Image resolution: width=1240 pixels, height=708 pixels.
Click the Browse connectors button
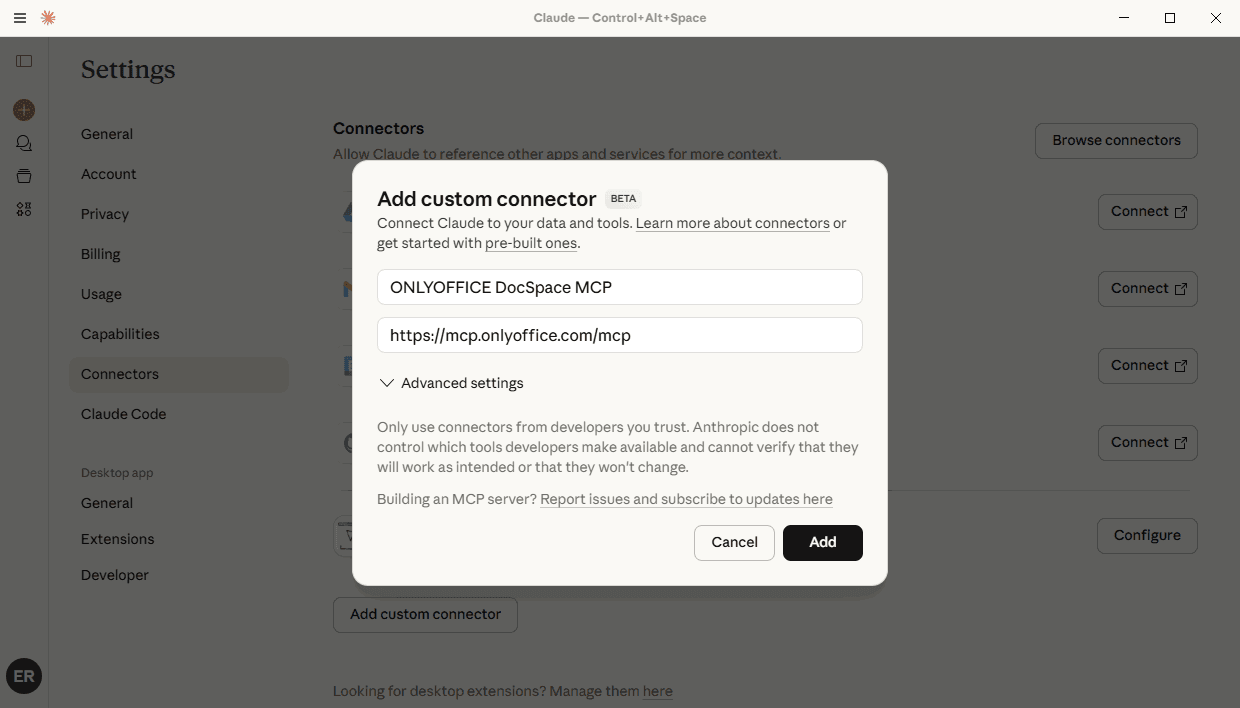[1116, 141]
